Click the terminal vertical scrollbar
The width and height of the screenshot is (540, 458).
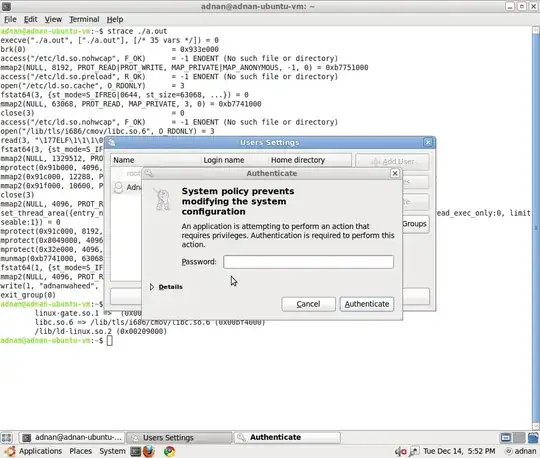click(x=536, y=228)
